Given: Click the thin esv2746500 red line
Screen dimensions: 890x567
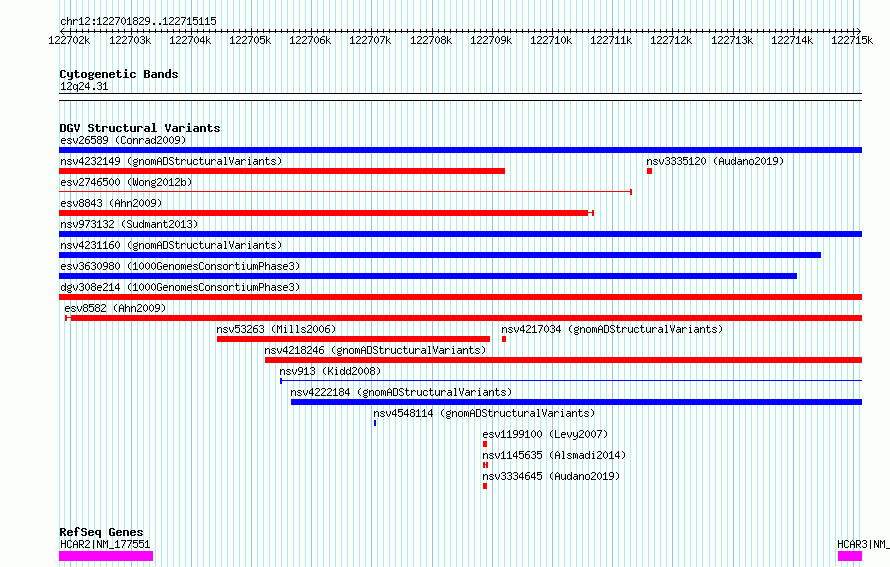Looking at the screenshot, I should click(346, 192).
